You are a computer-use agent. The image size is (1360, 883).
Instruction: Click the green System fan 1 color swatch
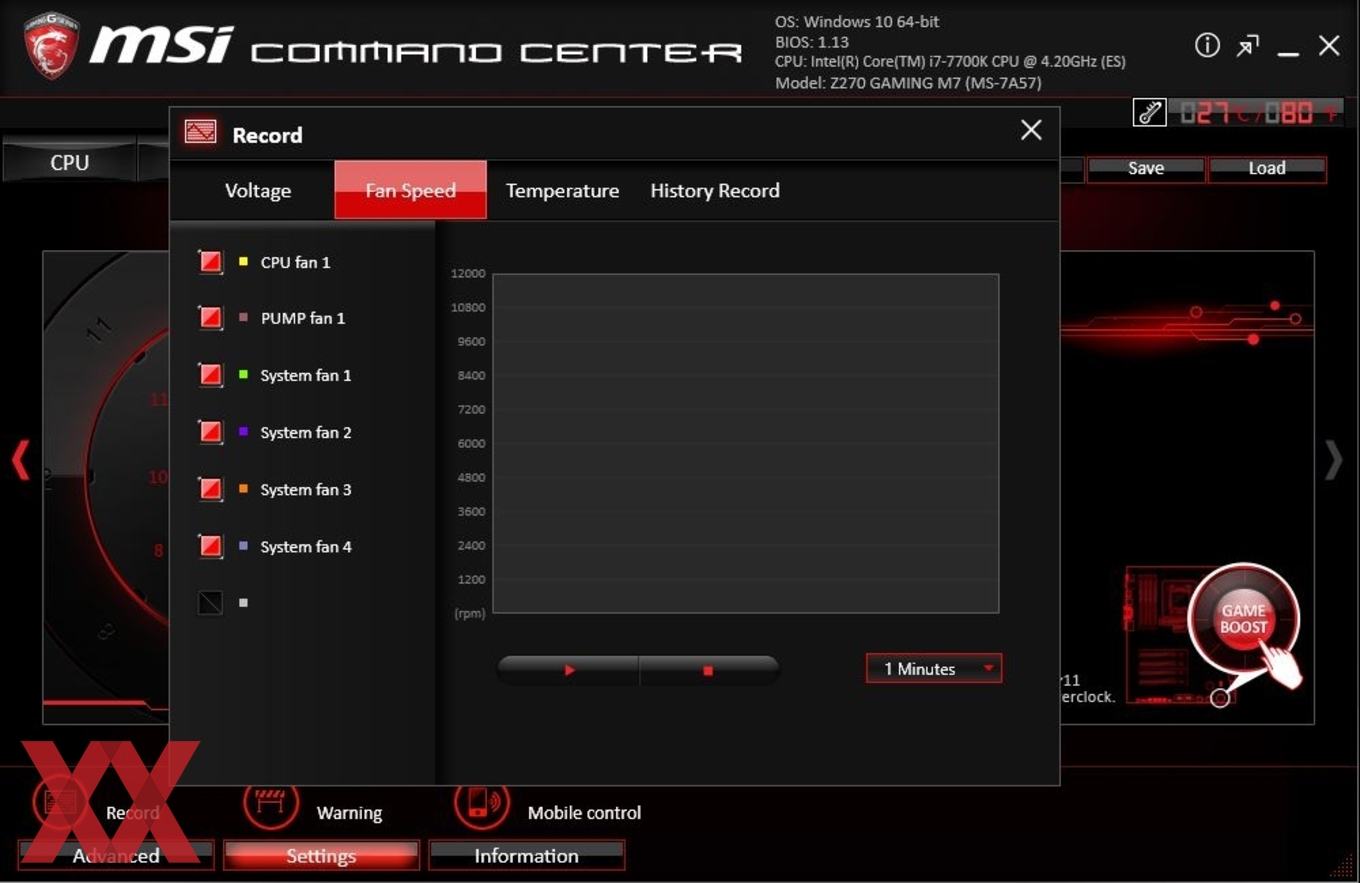[x=244, y=374]
